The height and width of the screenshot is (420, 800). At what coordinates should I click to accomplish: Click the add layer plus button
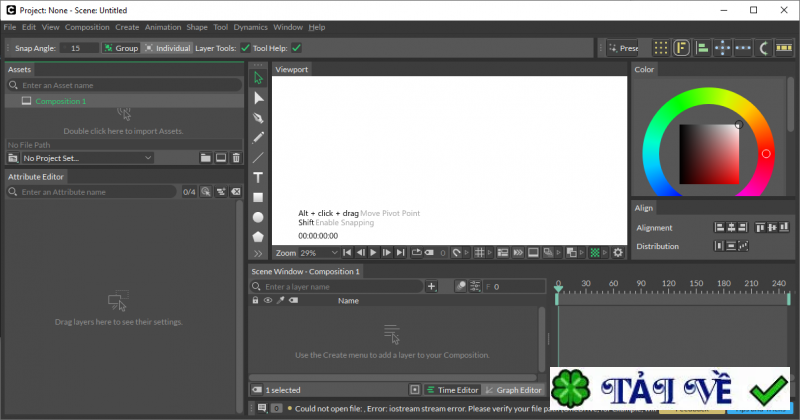432,287
